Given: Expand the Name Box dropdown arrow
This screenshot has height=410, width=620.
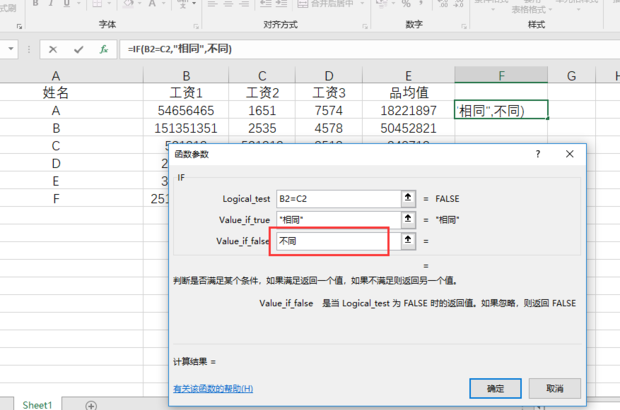Looking at the screenshot, I should pos(11,49).
